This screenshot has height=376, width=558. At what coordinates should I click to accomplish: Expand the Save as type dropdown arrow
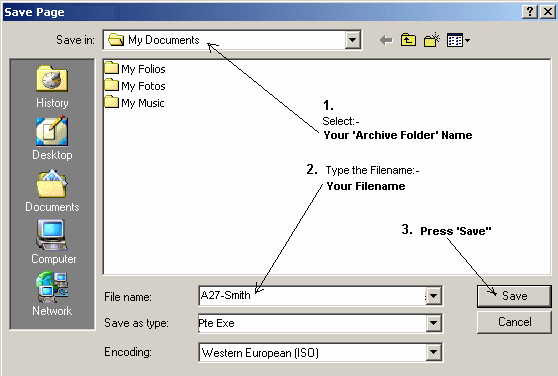433,323
